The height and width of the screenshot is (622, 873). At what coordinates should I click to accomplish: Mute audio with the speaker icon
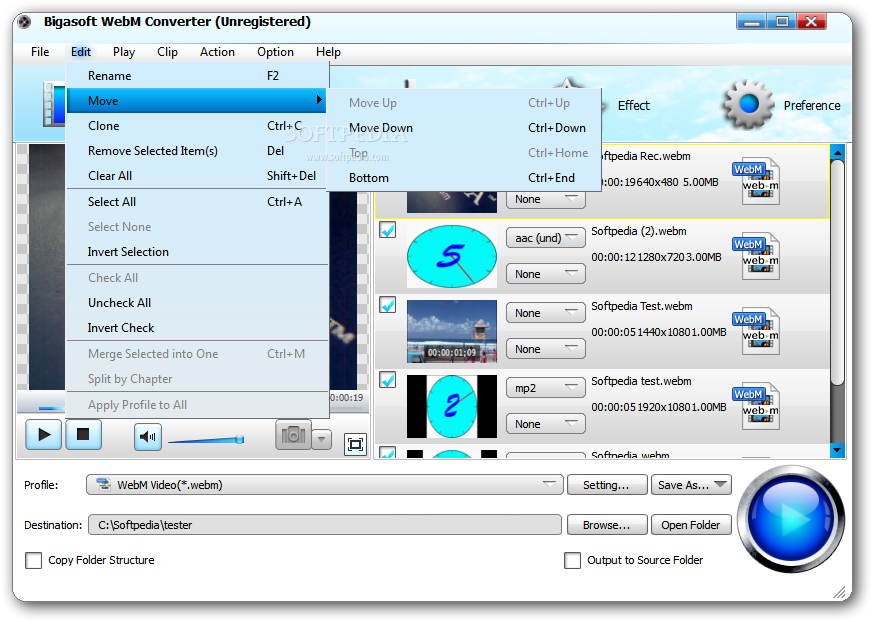point(148,437)
